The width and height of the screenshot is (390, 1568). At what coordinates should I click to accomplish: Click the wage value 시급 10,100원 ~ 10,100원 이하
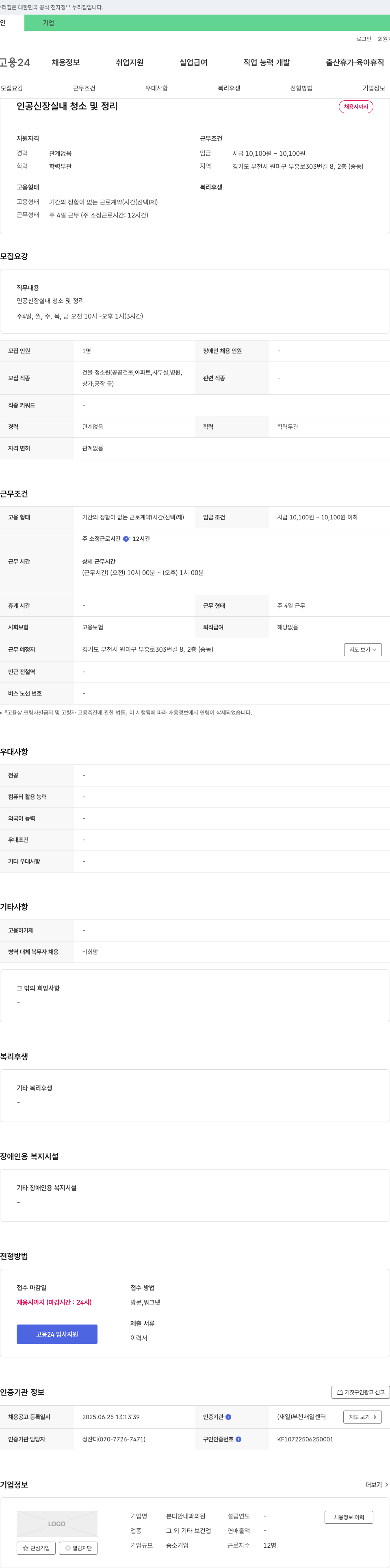tap(318, 517)
